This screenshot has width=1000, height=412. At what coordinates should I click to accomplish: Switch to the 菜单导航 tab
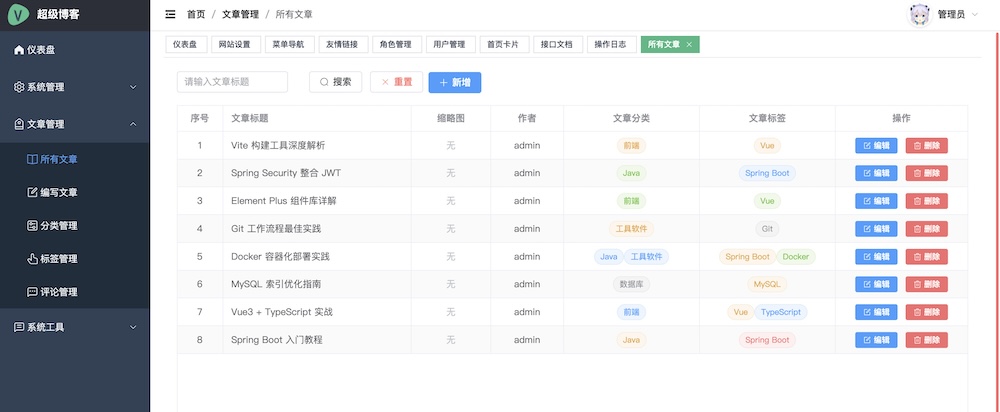pyautogui.click(x=288, y=45)
